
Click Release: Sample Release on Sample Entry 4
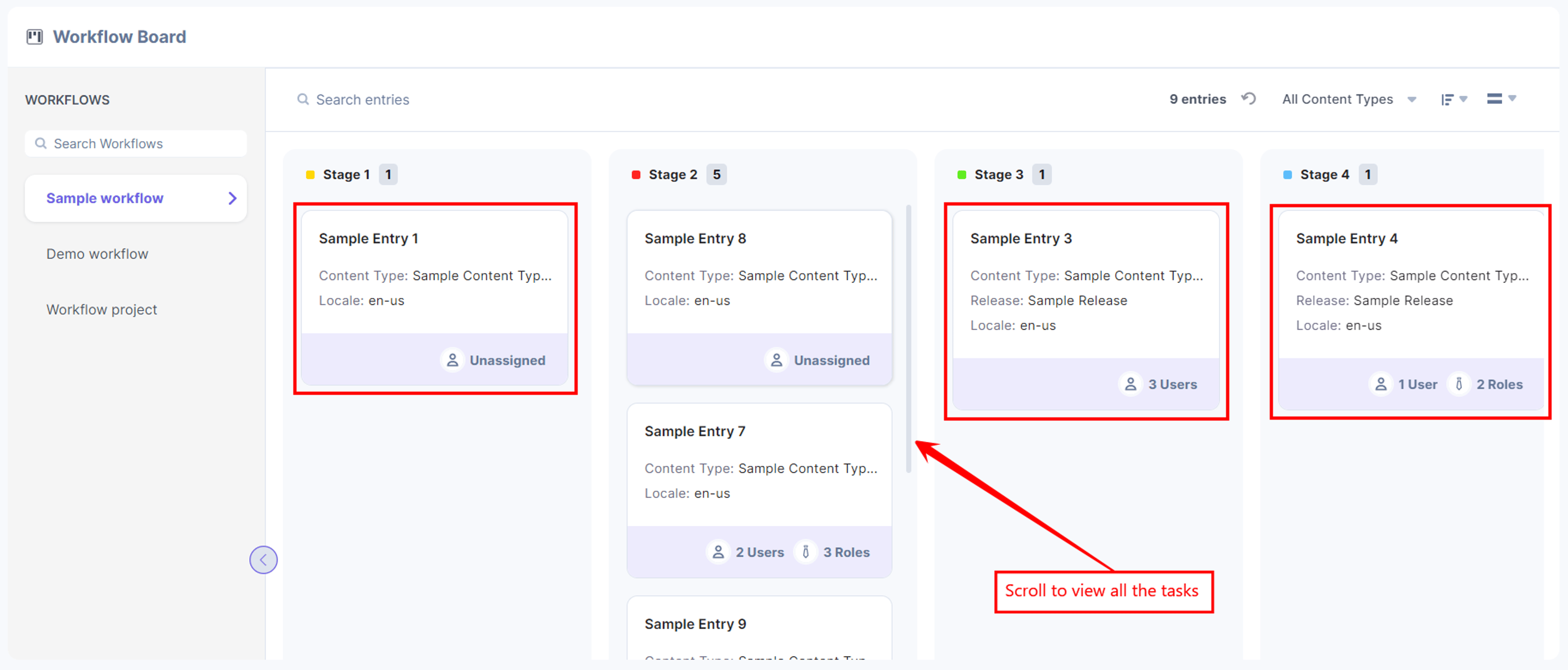point(1374,300)
